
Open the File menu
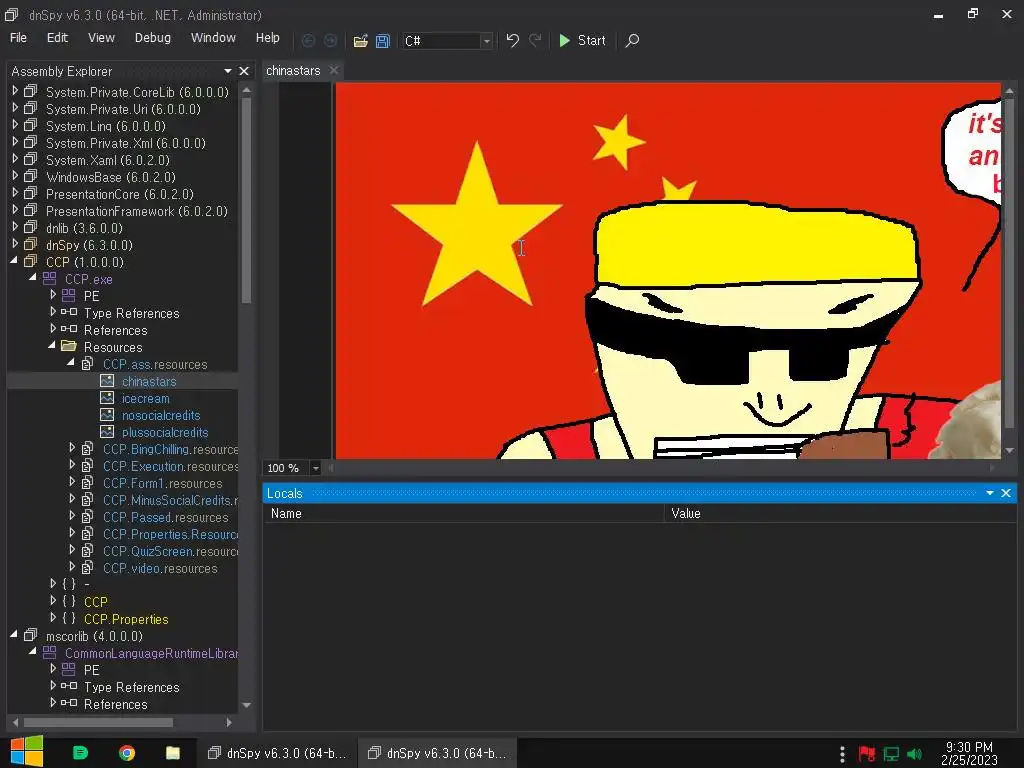coord(18,38)
